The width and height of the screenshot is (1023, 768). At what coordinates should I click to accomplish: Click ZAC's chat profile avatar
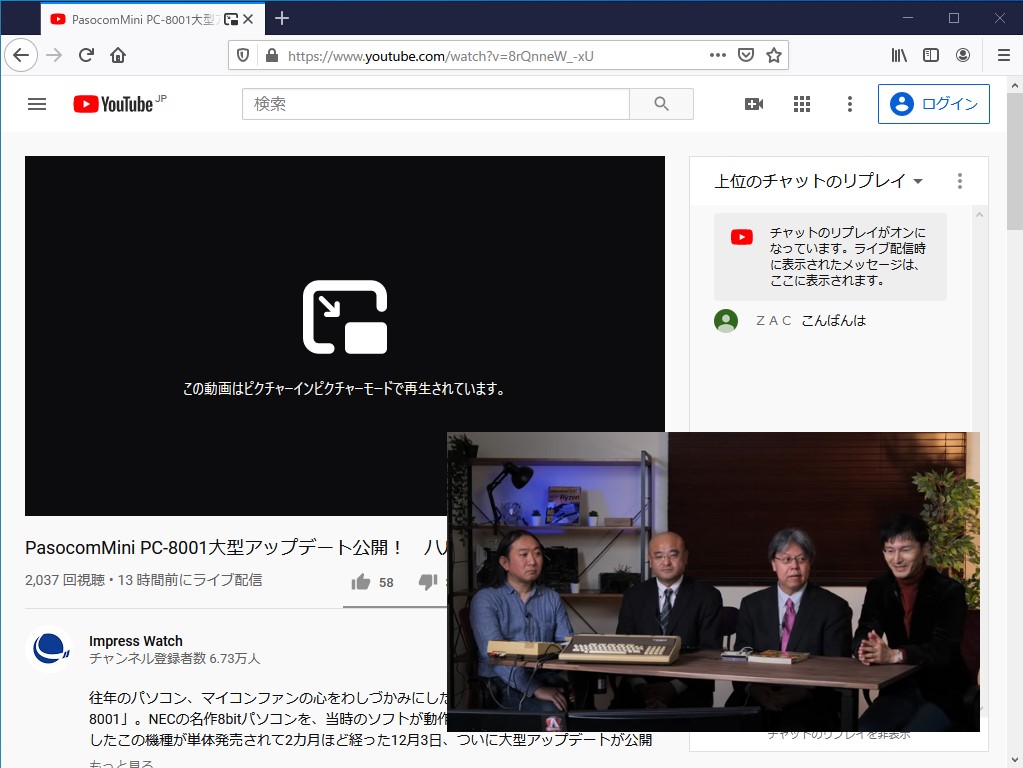click(725, 321)
